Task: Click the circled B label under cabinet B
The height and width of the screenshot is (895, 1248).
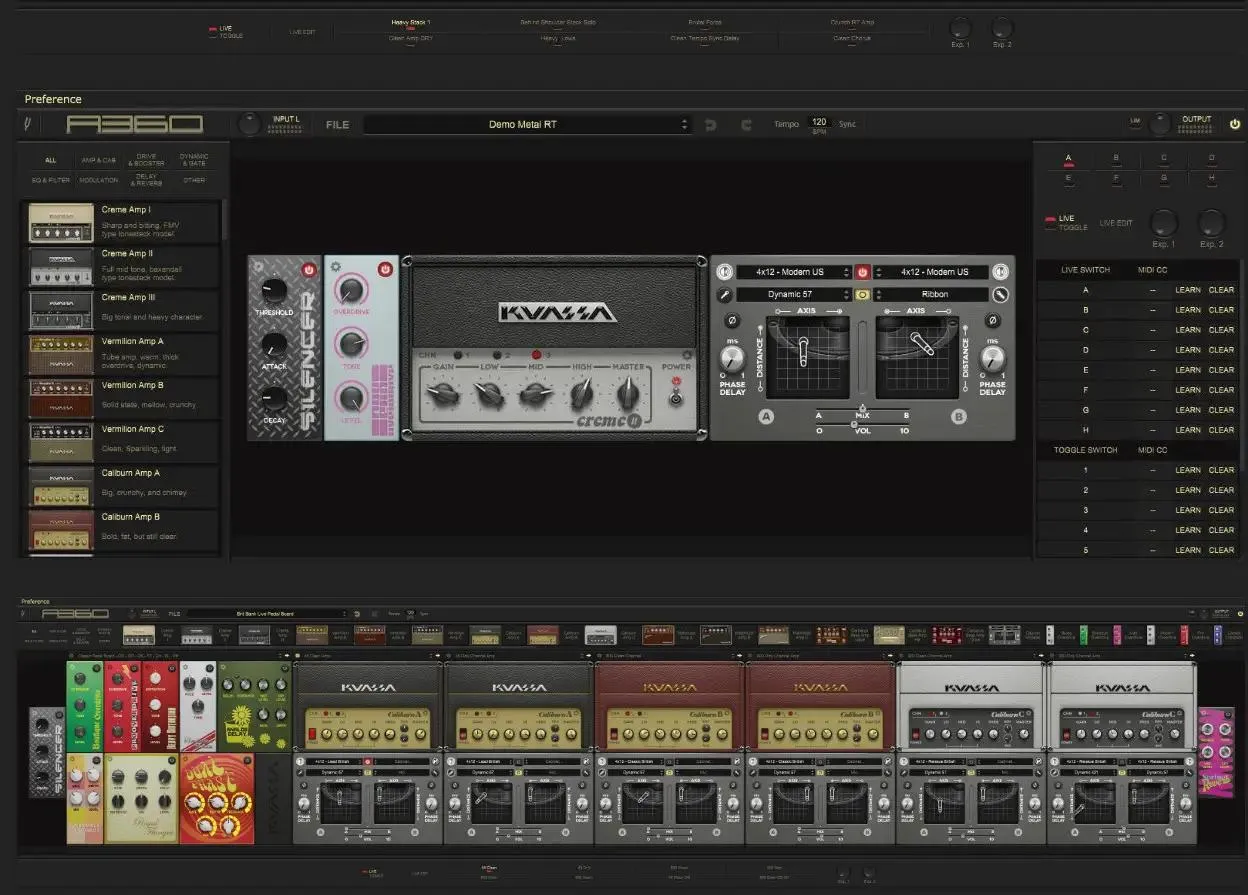Action: coord(959,417)
